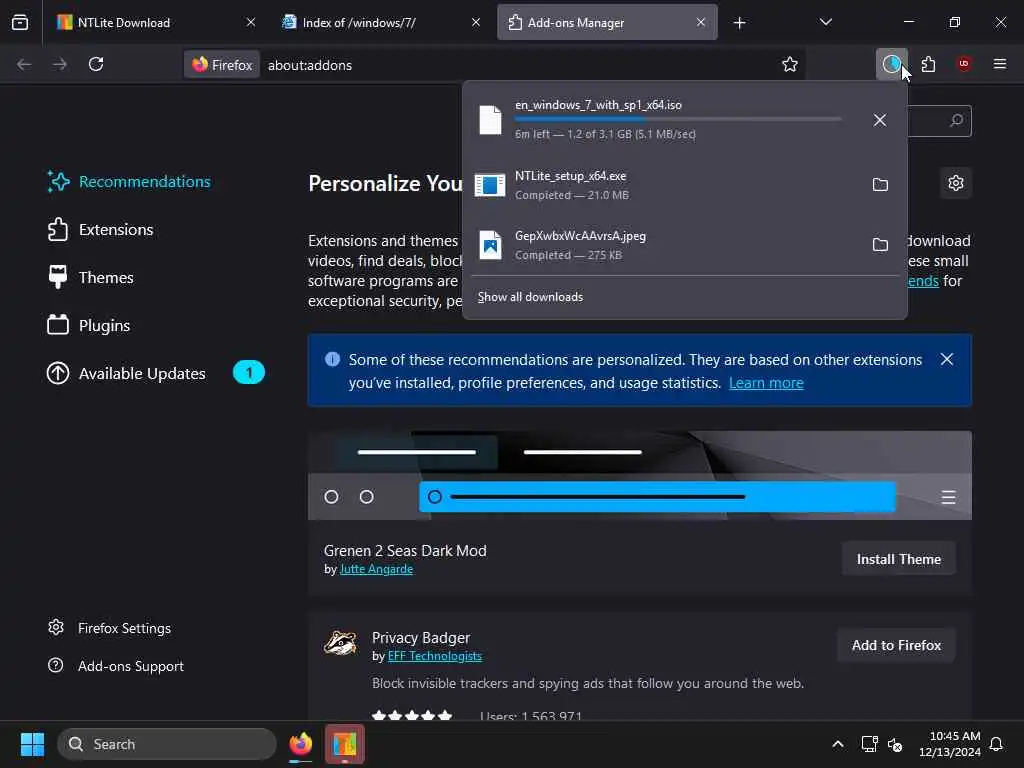Open the Windows Start menu
This screenshot has width=1024, height=768.
tap(32, 744)
